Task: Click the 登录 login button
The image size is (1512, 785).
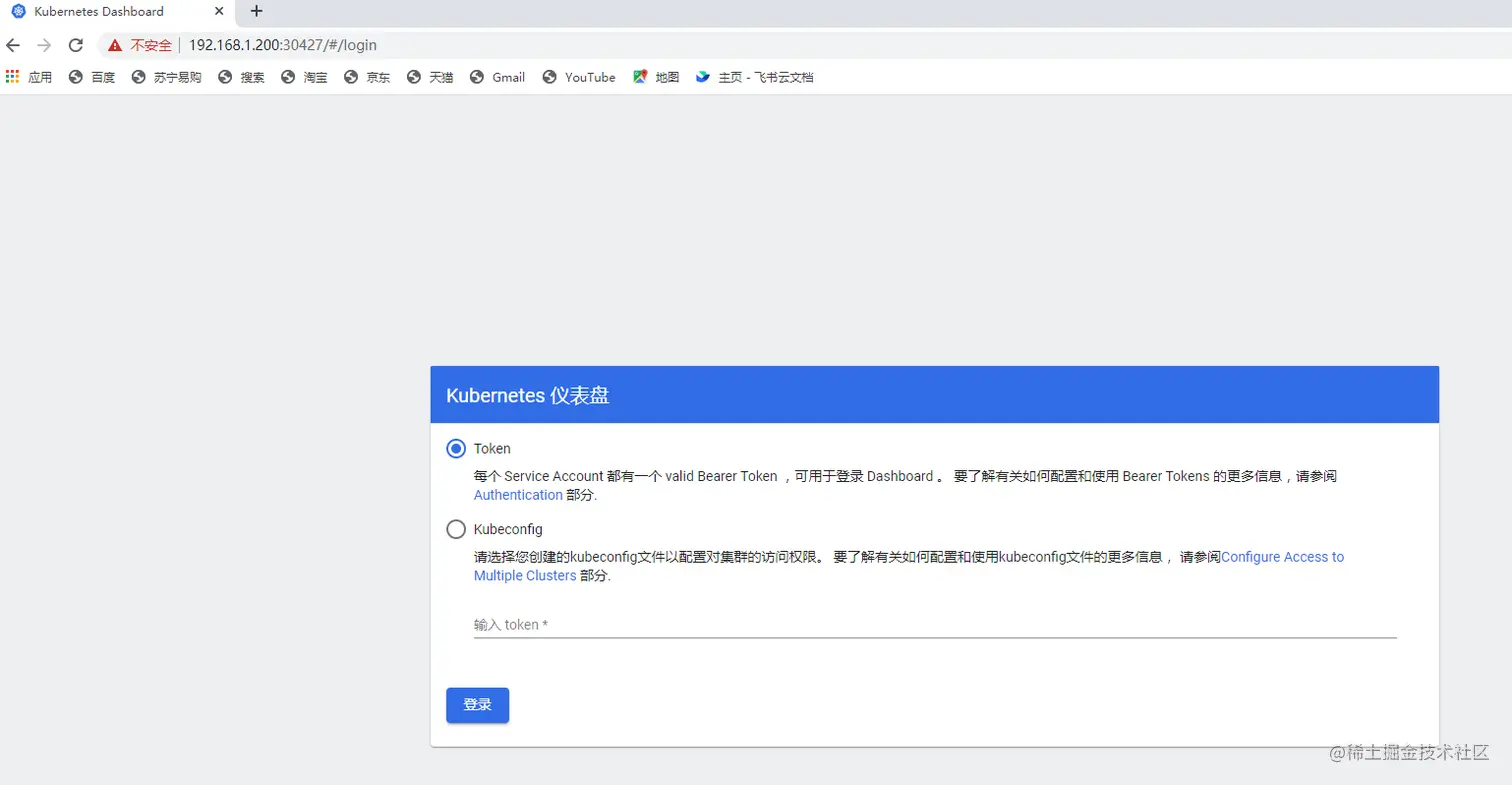Action: [477, 705]
